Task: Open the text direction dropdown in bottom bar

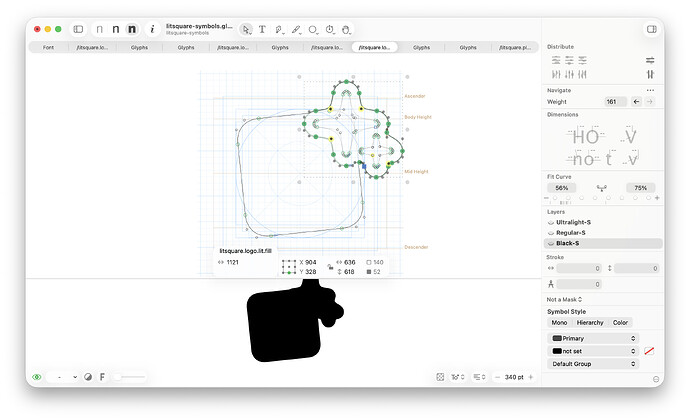Action: [x=458, y=377]
